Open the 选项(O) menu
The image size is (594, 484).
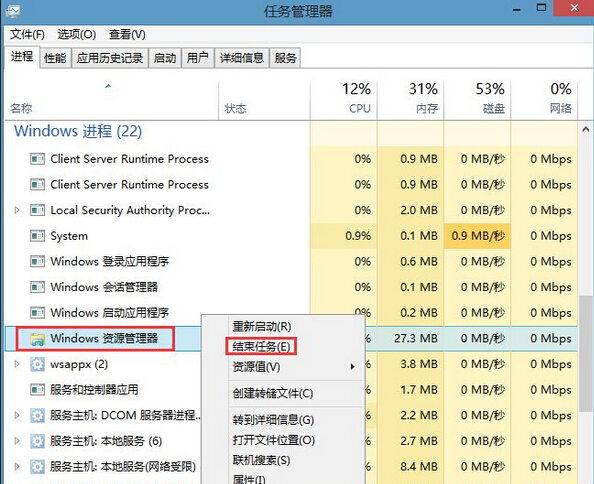[77, 34]
